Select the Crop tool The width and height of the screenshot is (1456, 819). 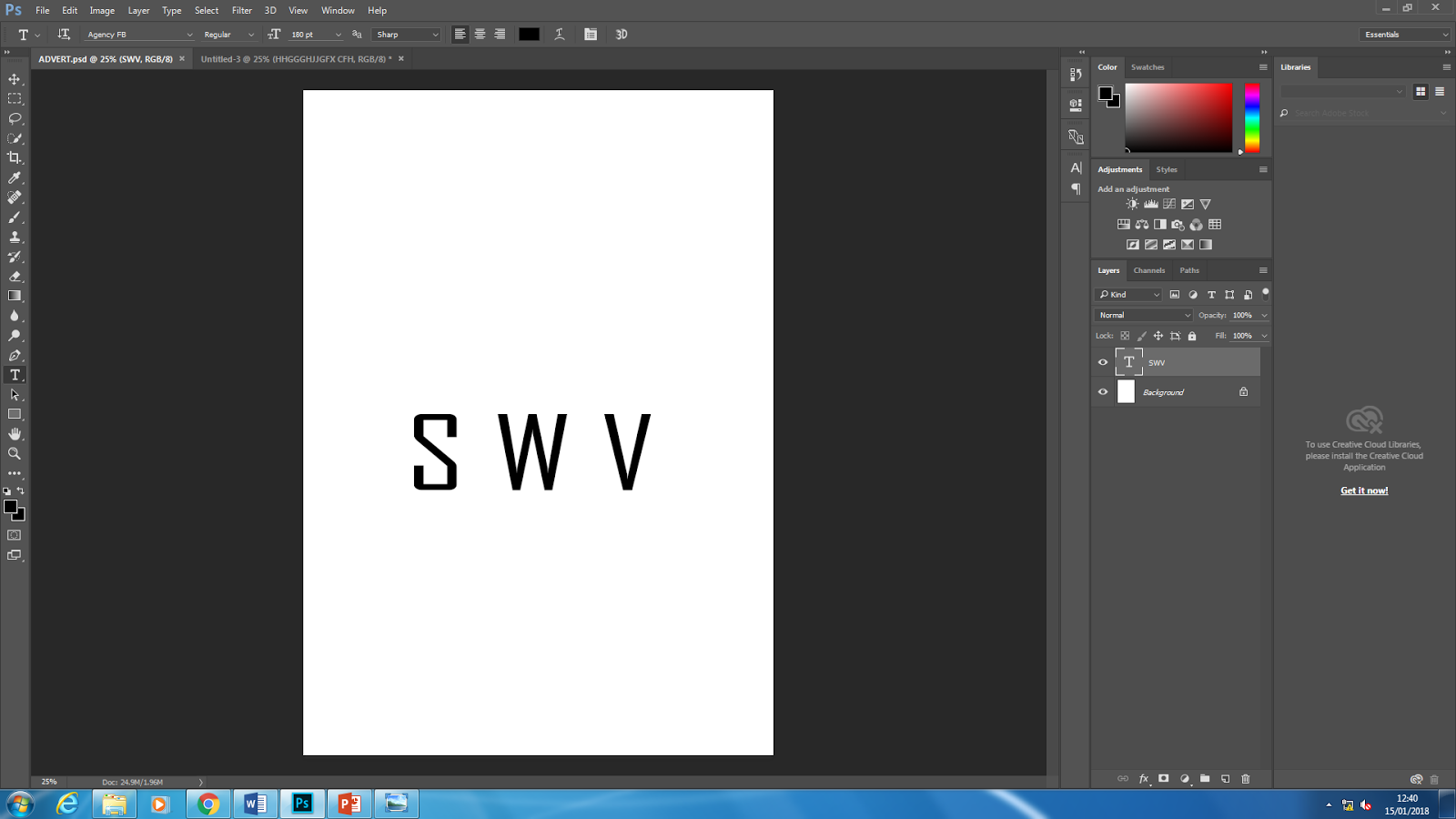pyautogui.click(x=15, y=157)
